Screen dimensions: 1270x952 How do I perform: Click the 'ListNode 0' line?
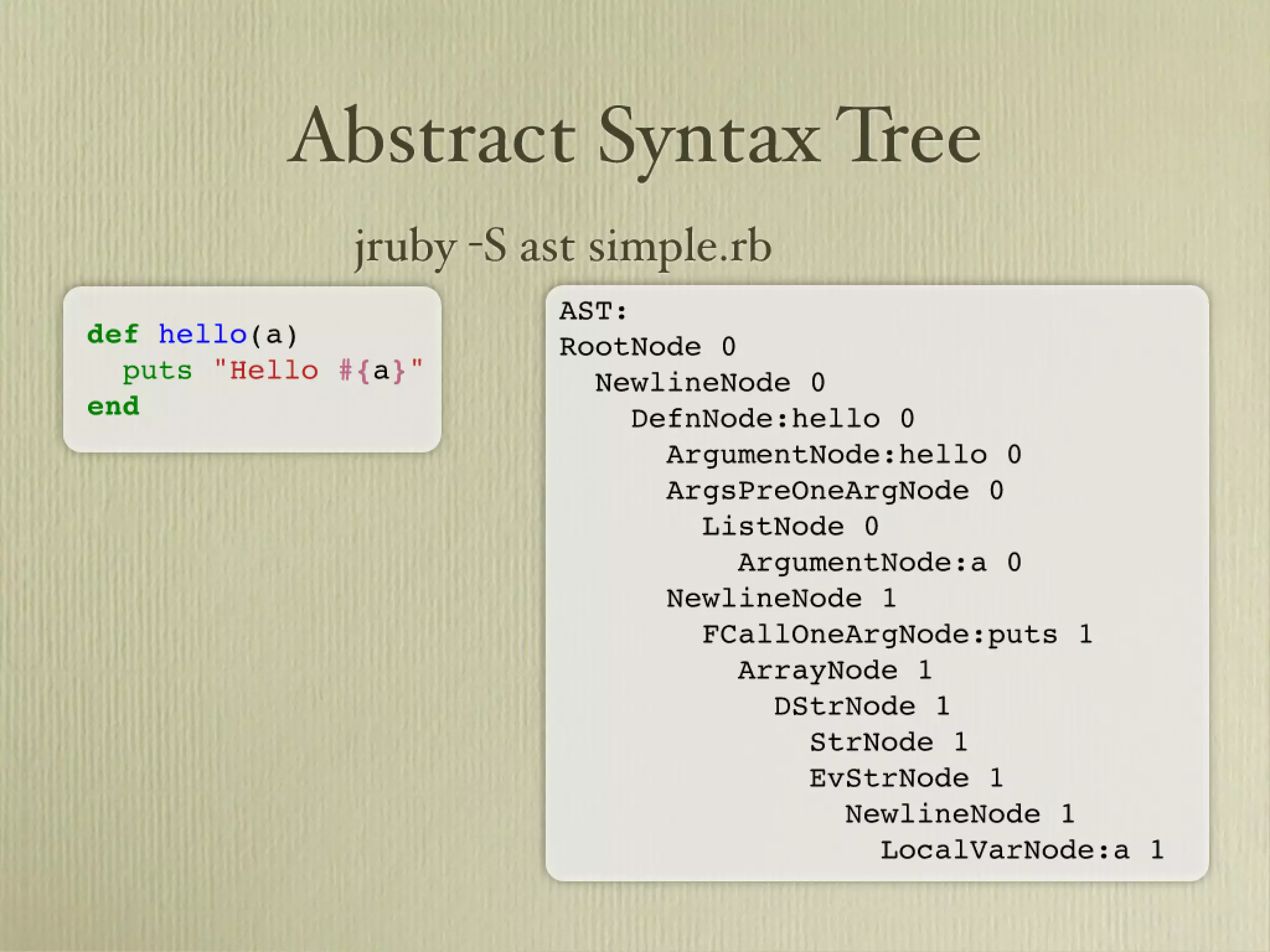[790, 527]
